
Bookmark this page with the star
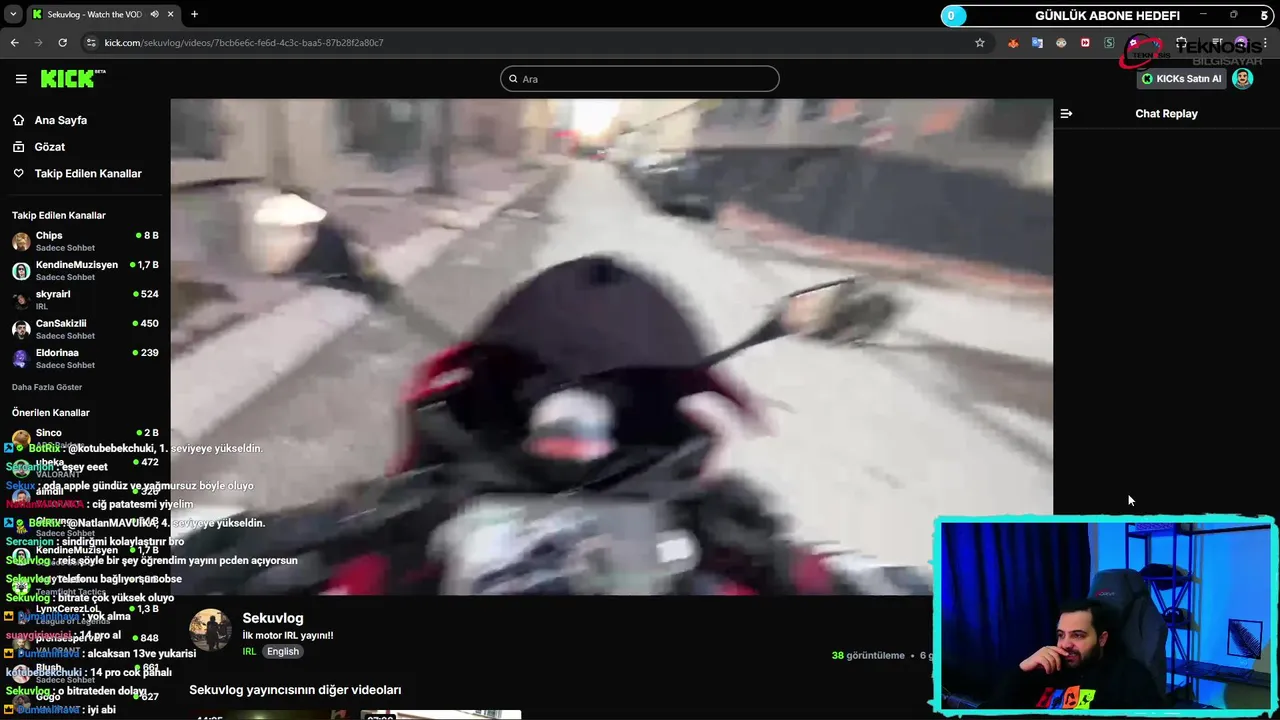980,43
